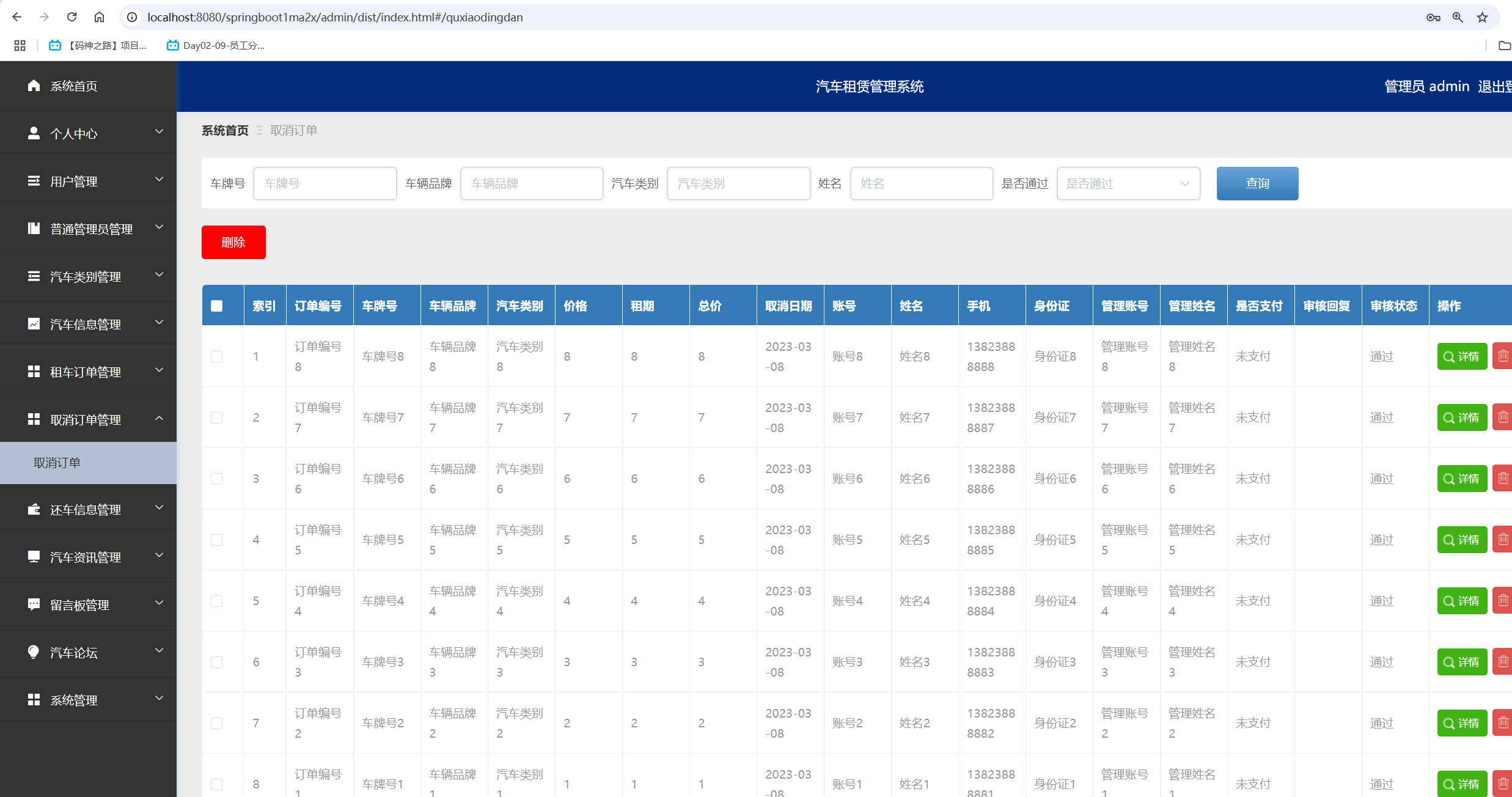Click the browser forward arrow
The width and height of the screenshot is (1512, 797).
click(x=44, y=17)
